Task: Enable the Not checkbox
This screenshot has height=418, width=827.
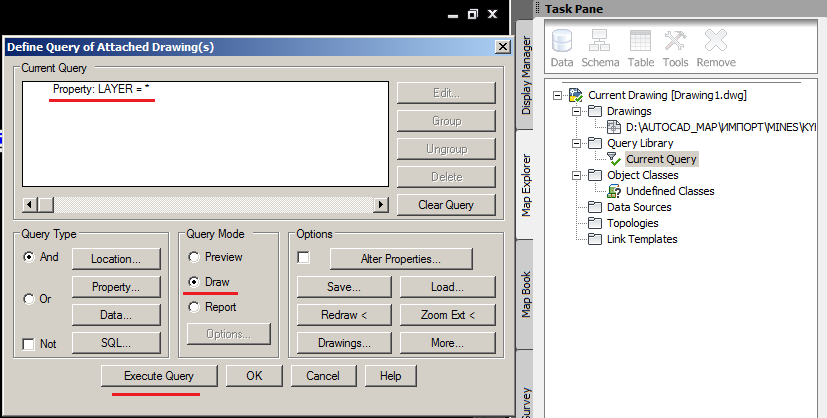Action: [x=28, y=344]
